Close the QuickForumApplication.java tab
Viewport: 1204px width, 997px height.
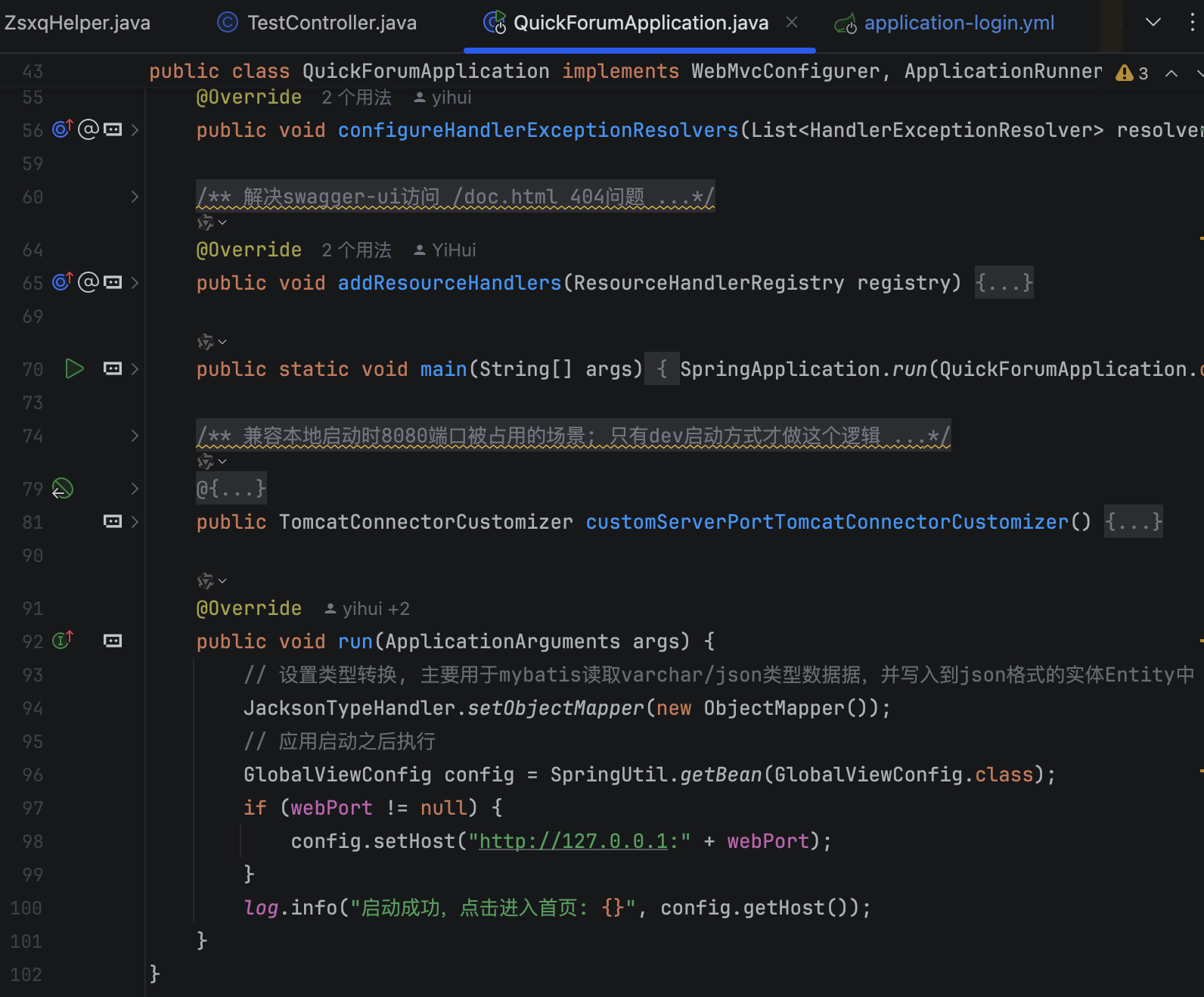792,23
